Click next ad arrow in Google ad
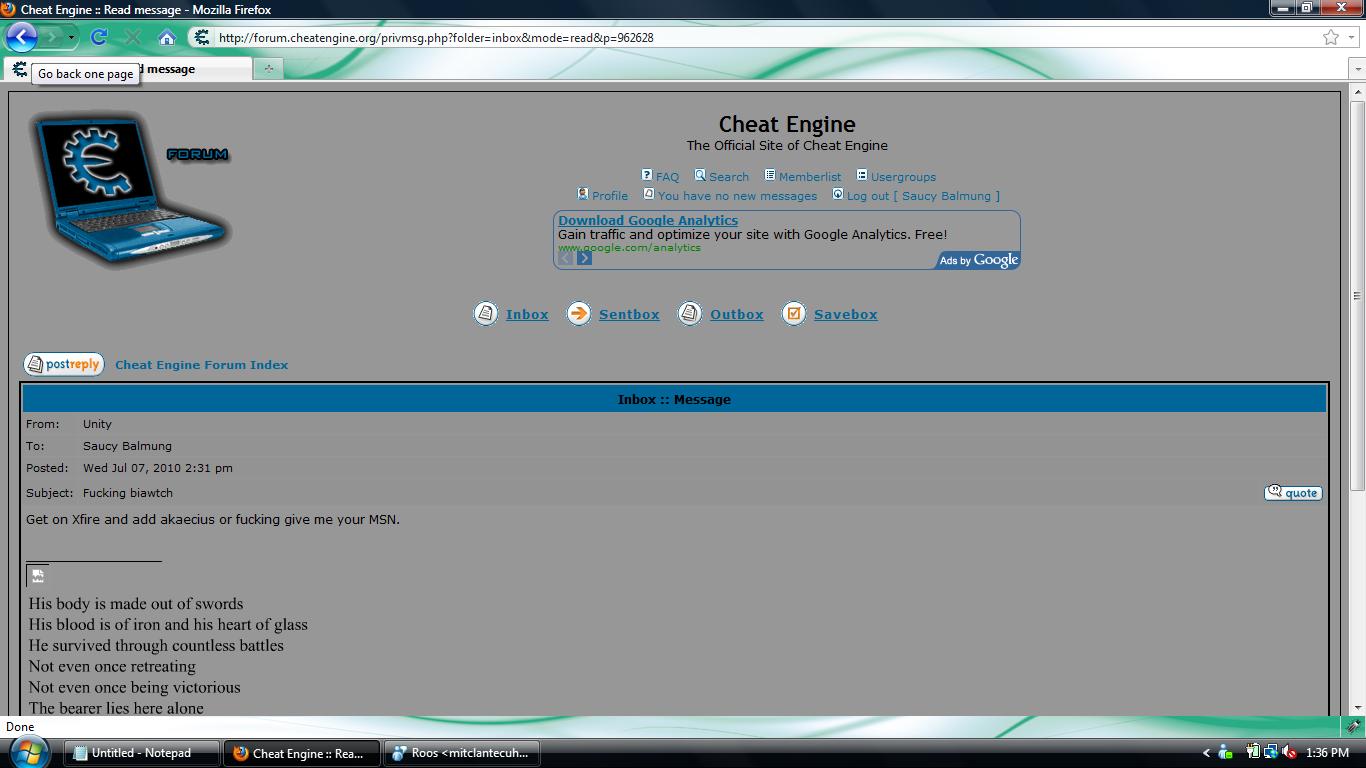The width and height of the screenshot is (1366, 768). tap(584, 258)
